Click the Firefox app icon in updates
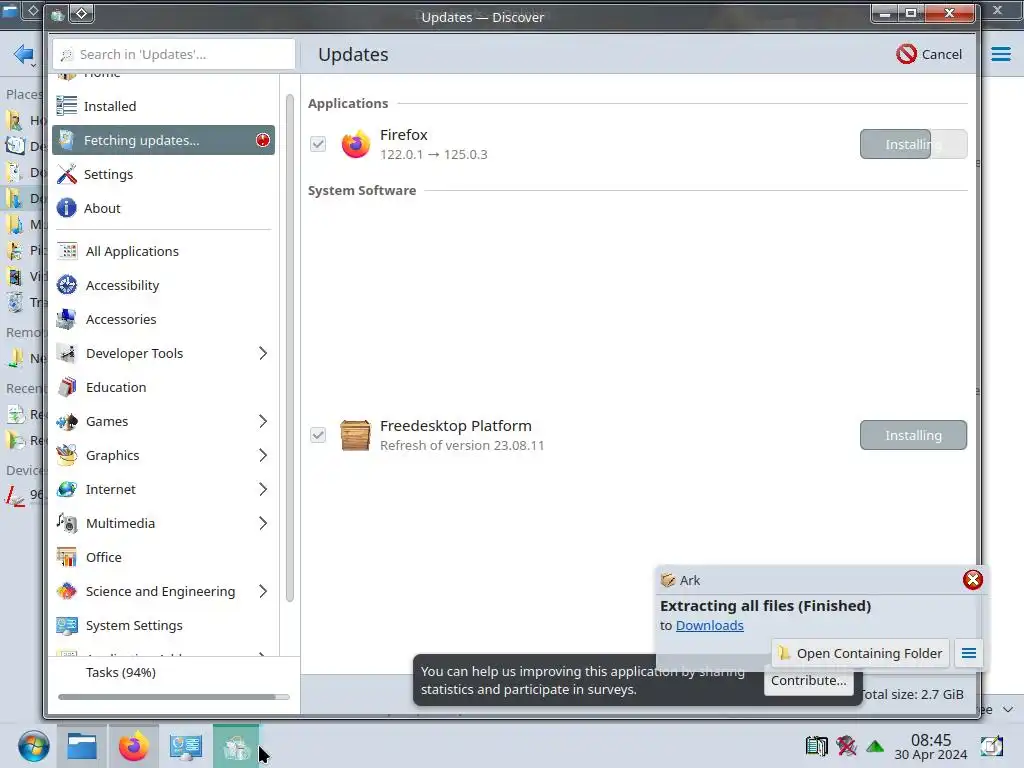The width and height of the screenshot is (1024, 768). pyautogui.click(x=355, y=144)
